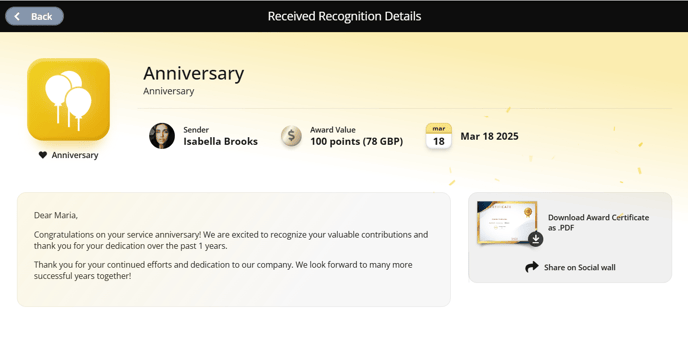Click the Received Recognition Details title
Viewport: 688px width, 361px height.
(x=344, y=16)
